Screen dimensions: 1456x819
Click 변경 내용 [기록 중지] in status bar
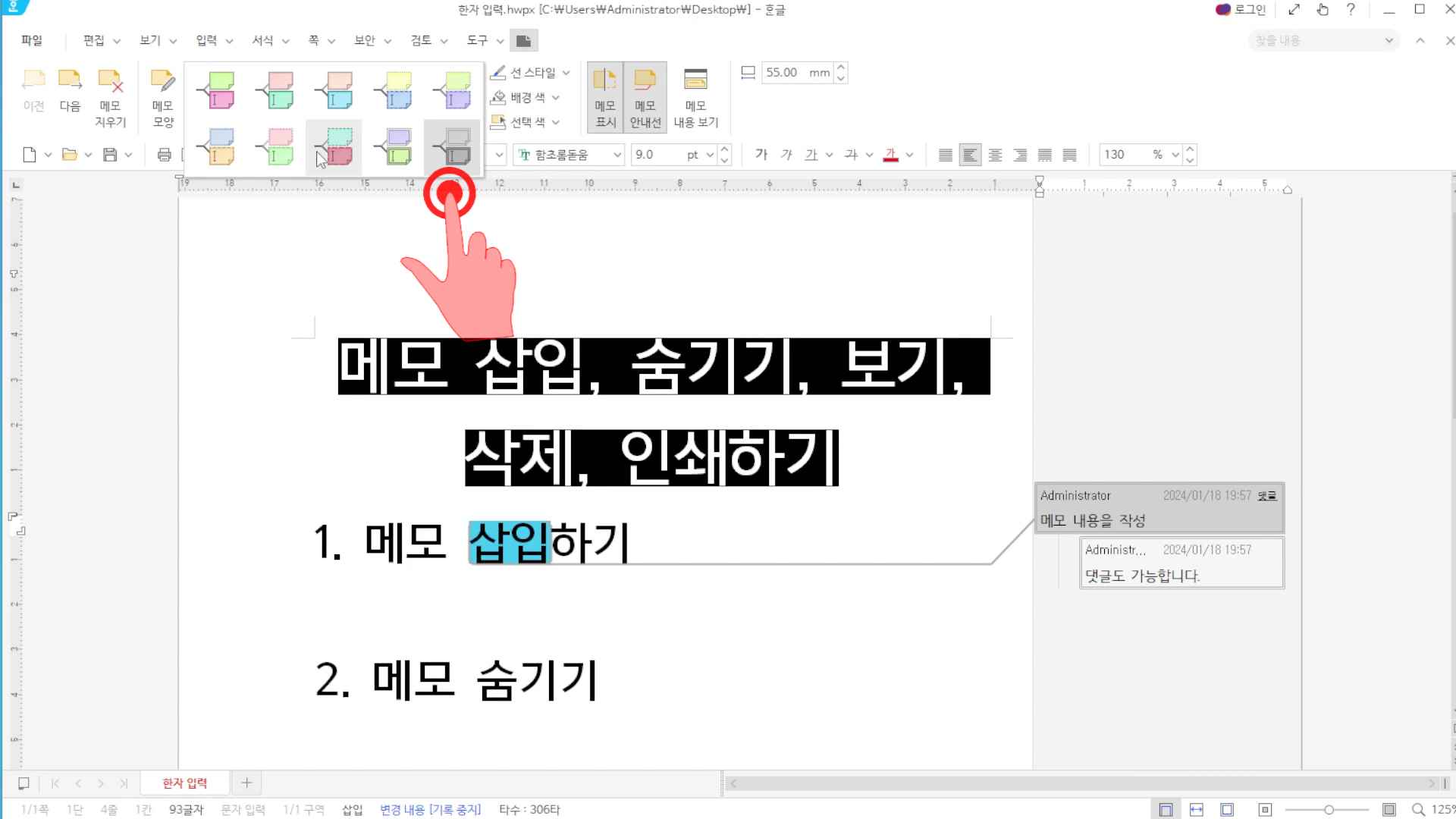[430, 810]
